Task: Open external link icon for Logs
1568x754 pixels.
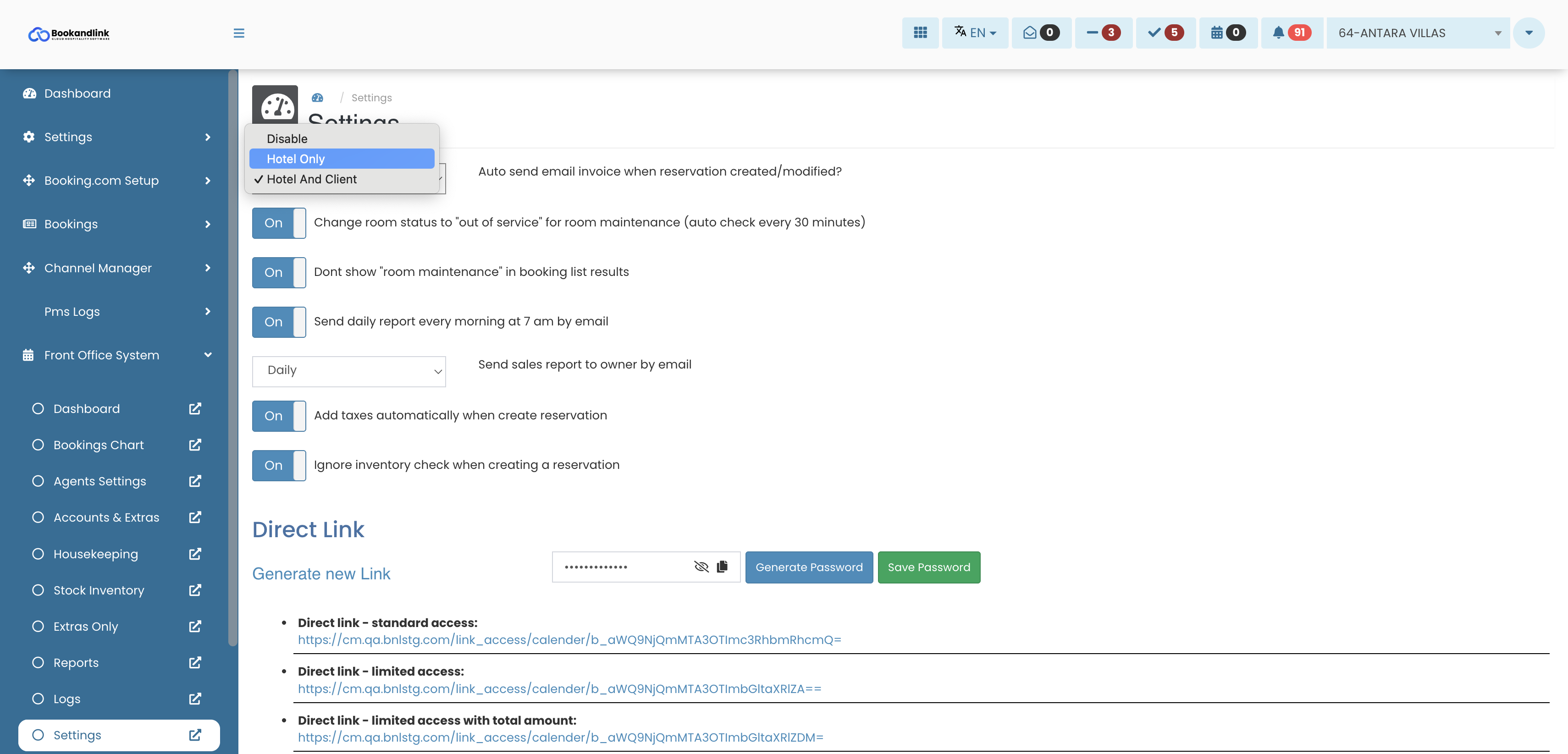Action: pyautogui.click(x=195, y=699)
